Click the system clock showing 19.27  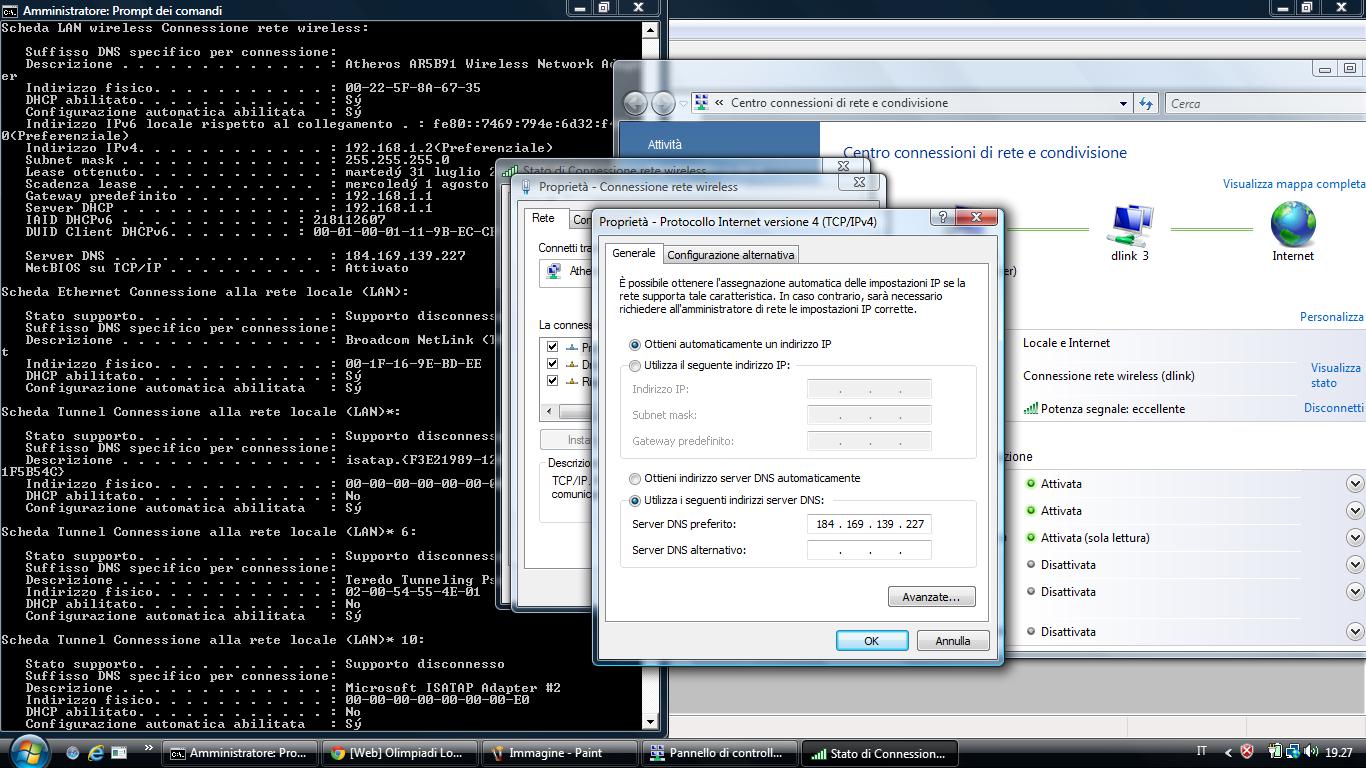pos(1338,753)
